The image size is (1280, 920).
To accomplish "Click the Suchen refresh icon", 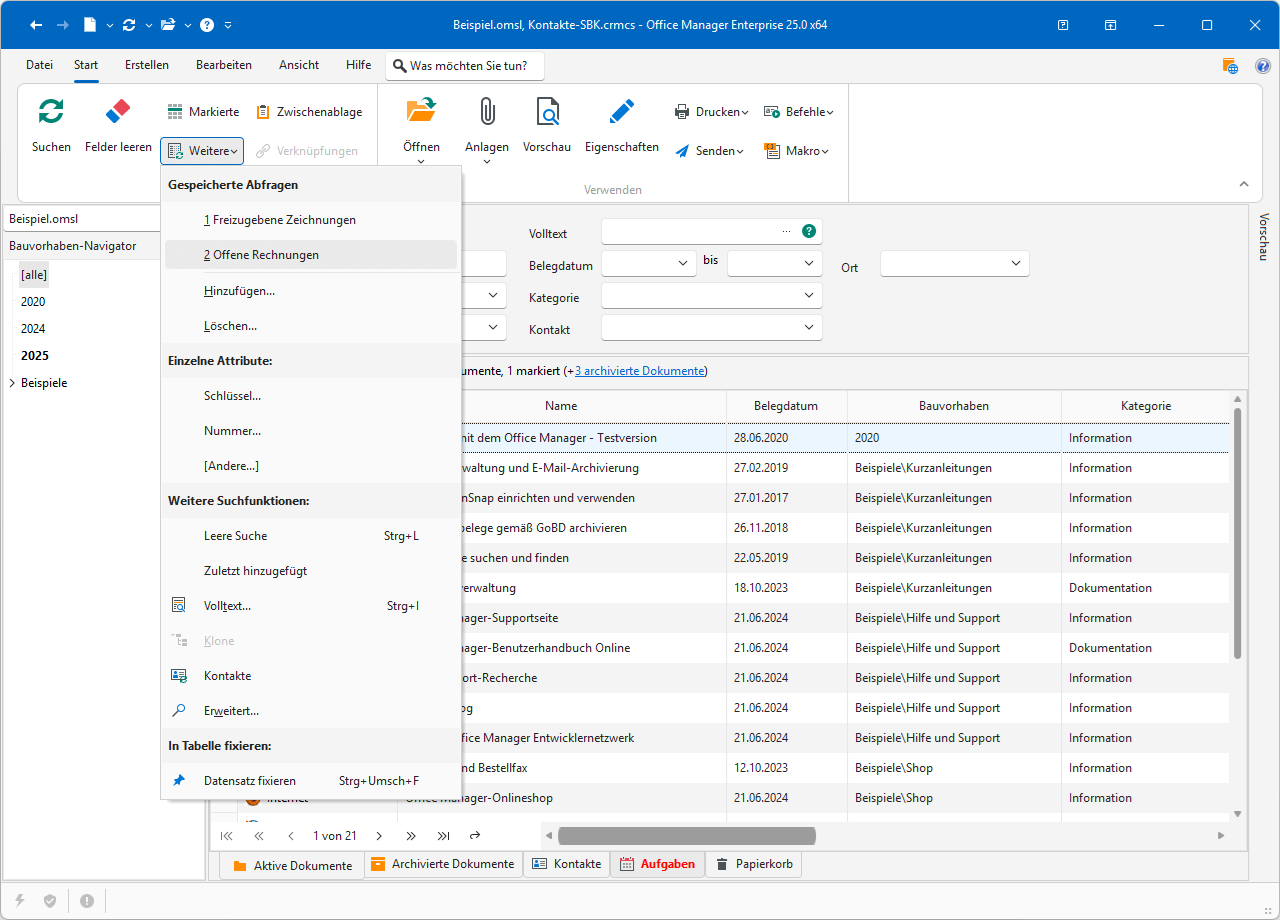I will [x=51, y=111].
